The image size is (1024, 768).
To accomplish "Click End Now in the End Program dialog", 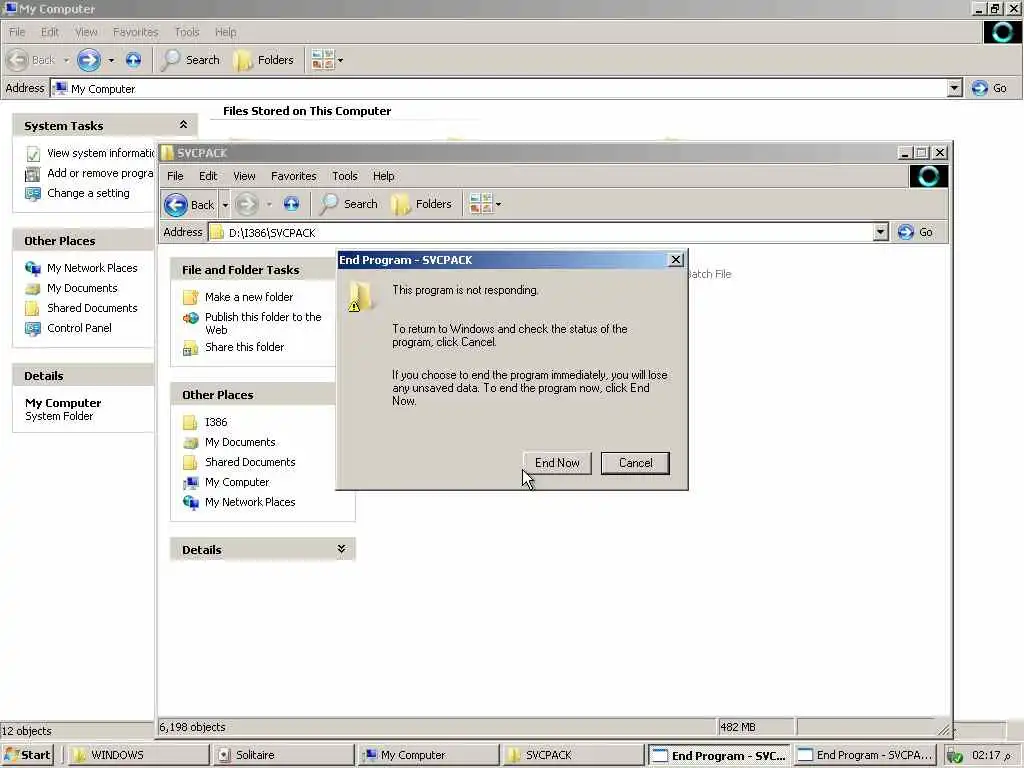I will coord(556,463).
